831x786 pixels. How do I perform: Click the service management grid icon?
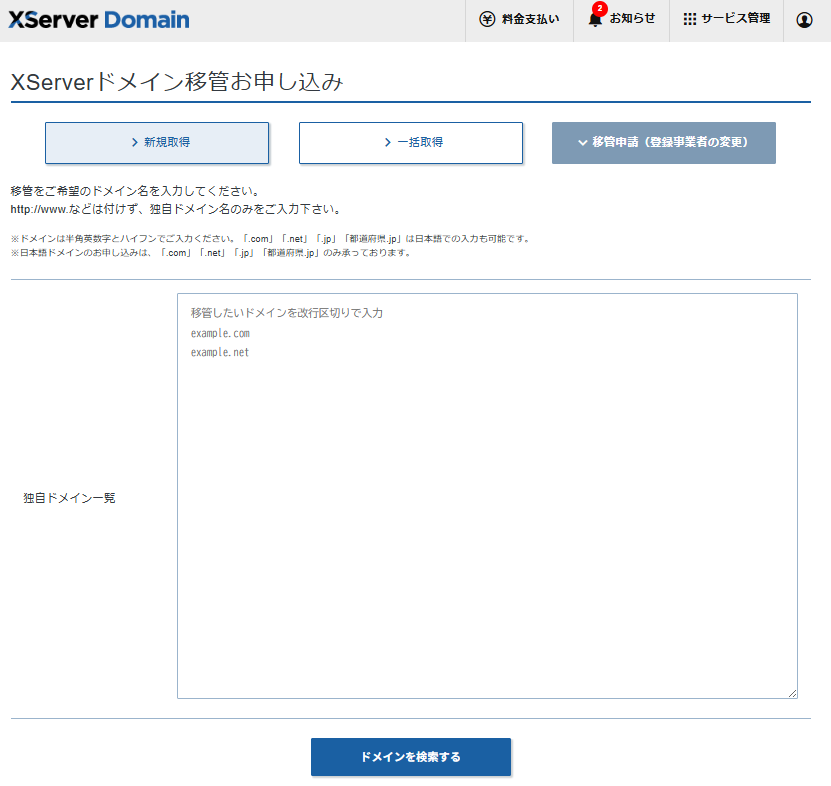[x=690, y=20]
